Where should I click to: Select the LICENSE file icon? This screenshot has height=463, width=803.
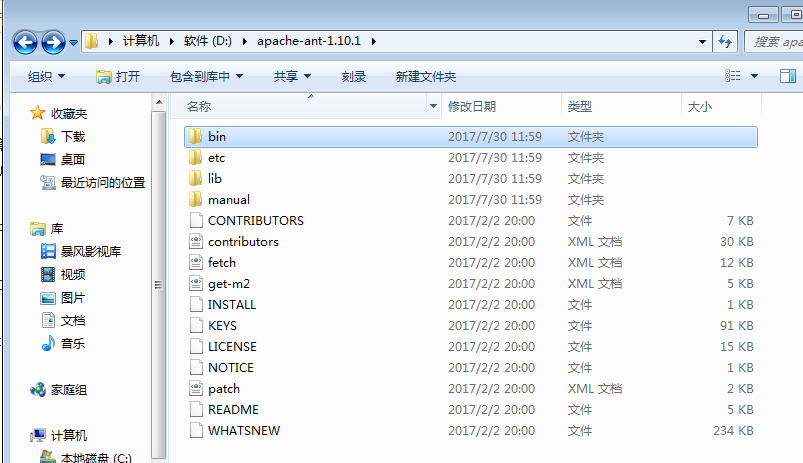coord(196,346)
